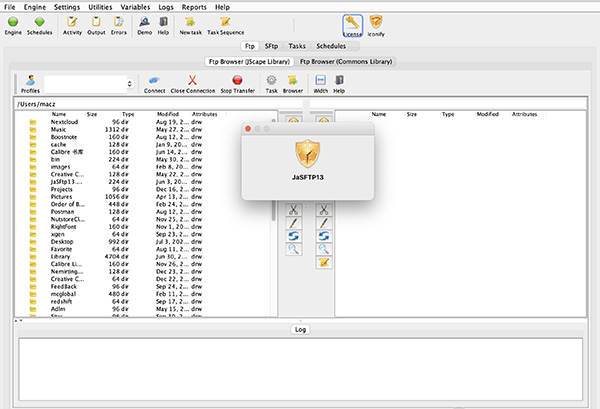
Task: Click the FTP browser Help book icon
Action: 339,80
